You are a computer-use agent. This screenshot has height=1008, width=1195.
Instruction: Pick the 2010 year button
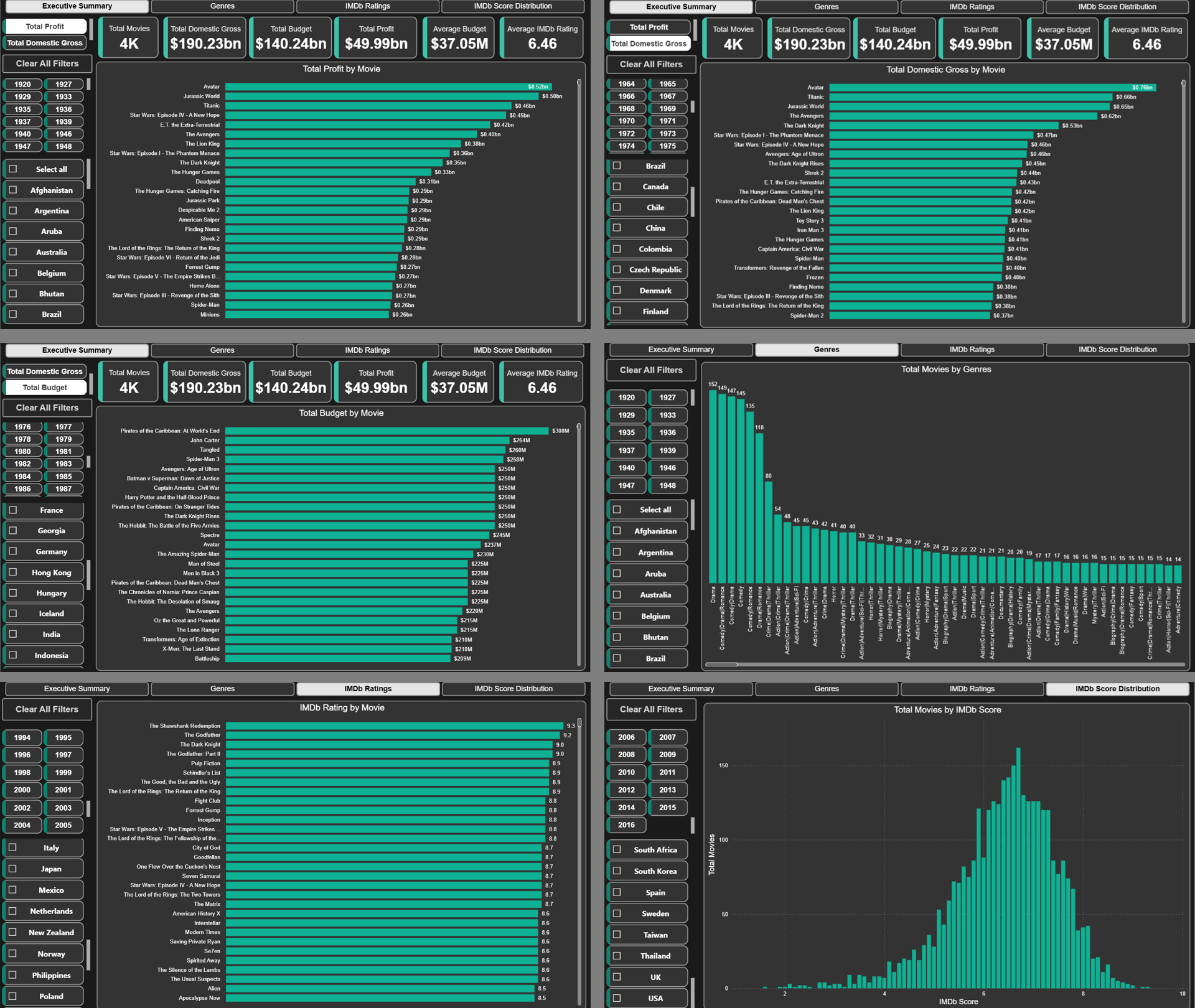click(x=627, y=772)
